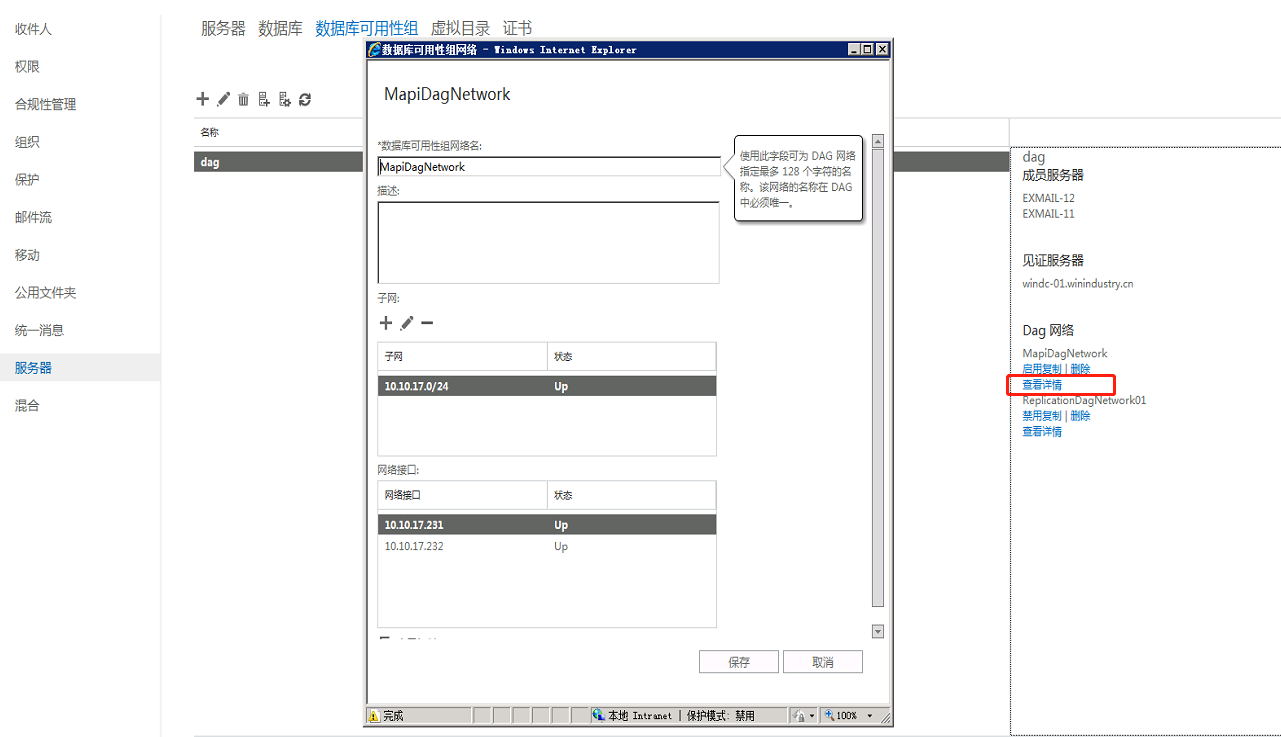This screenshot has width=1281, height=737.
Task: Minimize the DAG network dialog window
Action: (853, 49)
